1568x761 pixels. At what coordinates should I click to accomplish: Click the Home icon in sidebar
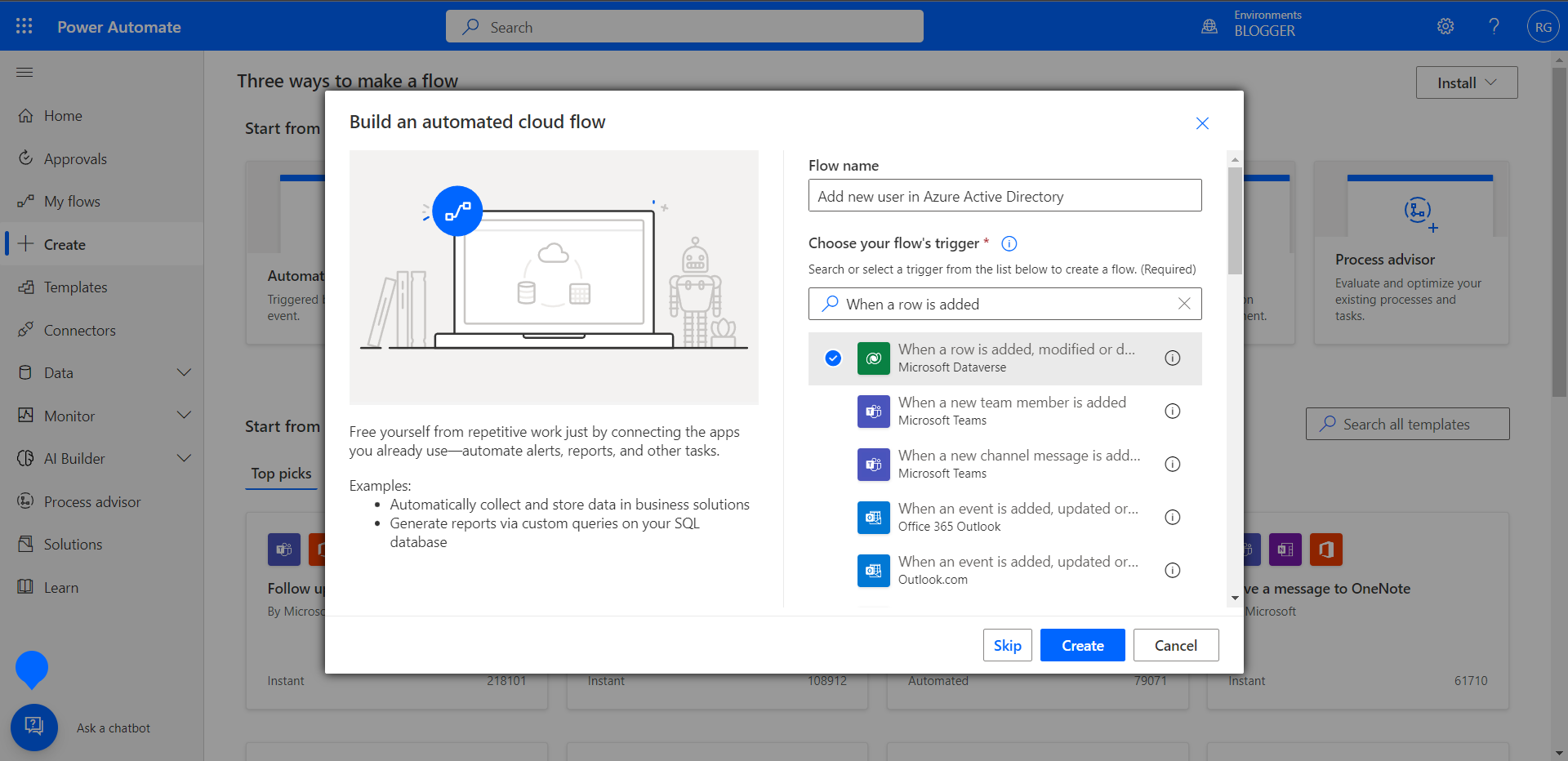tap(26, 115)
